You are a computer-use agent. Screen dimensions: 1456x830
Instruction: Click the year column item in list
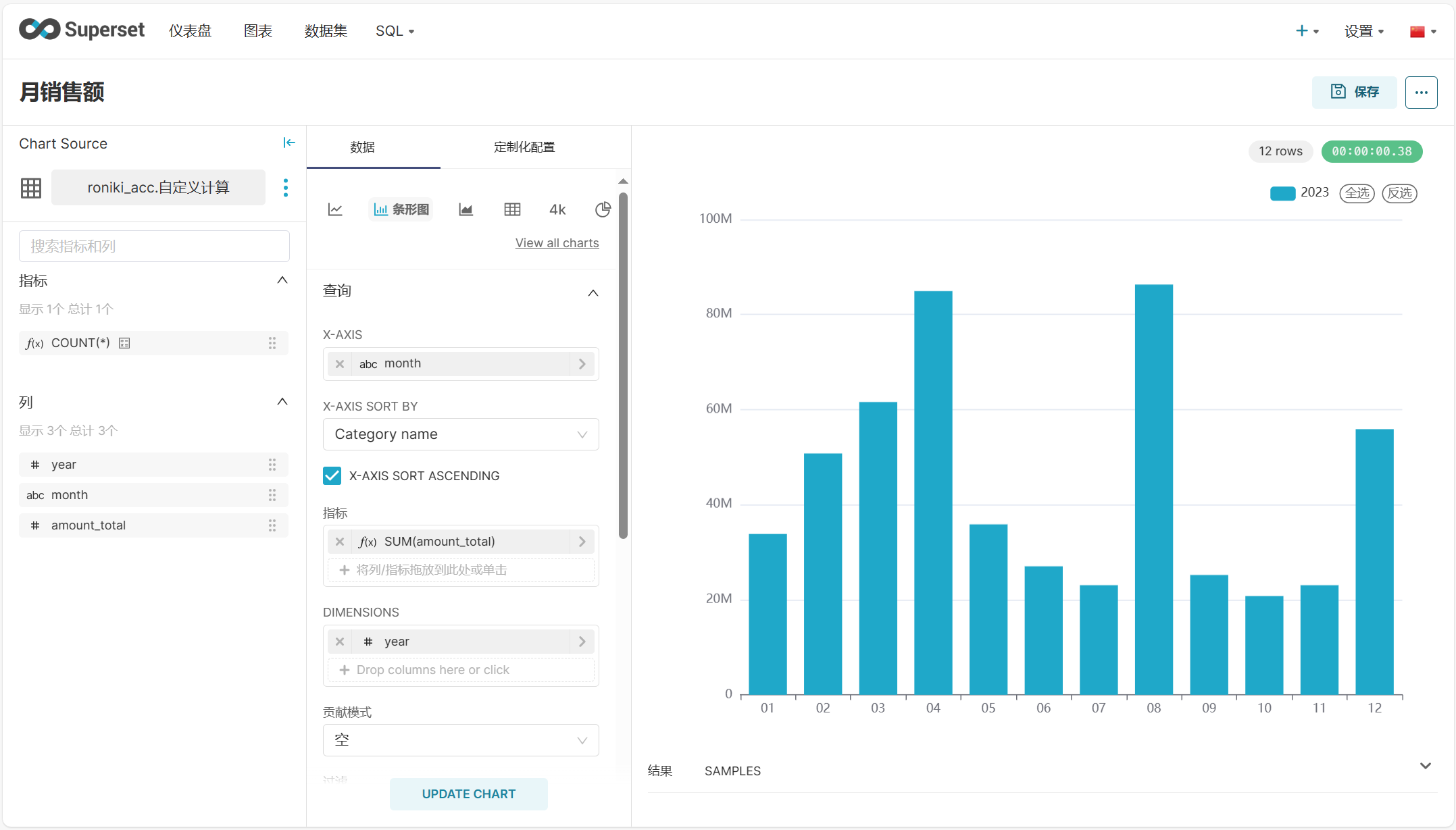154,465
